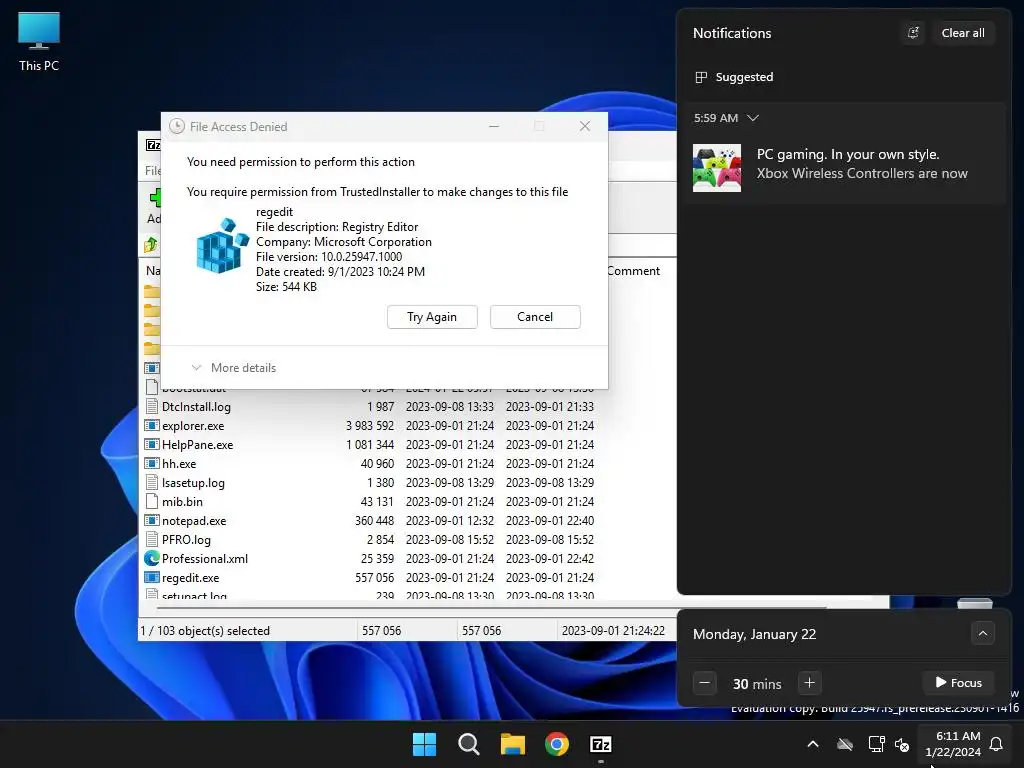Click the notification bell icon
Screen dimensions: 1024x768
[x=996, y=744]
